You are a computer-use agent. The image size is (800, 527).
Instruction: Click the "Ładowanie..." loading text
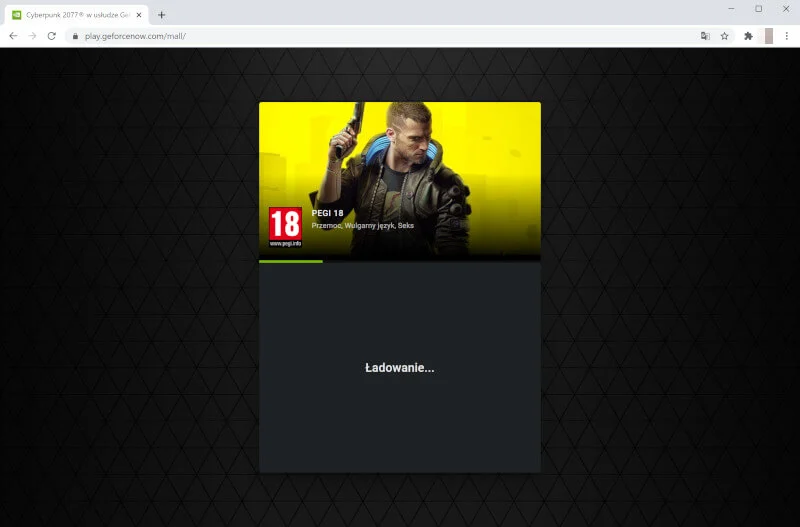point(400,368)
